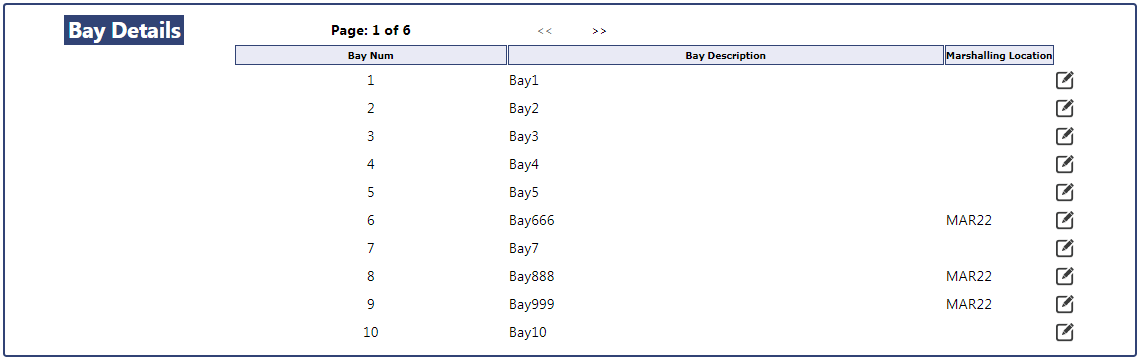The image size is (1140, 360).
Task: Edit the Bay10 entry
Action: pos(1064,332)
